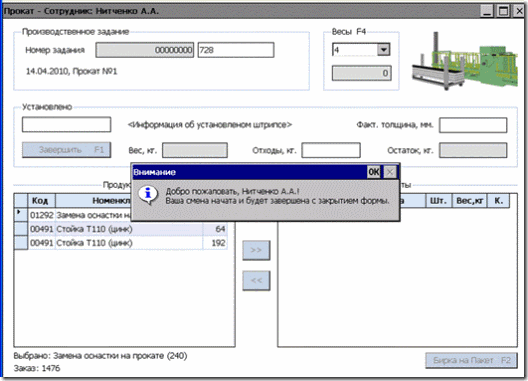Click the Код column header
This screenshot has width=528, height=381.
[40, 201]
